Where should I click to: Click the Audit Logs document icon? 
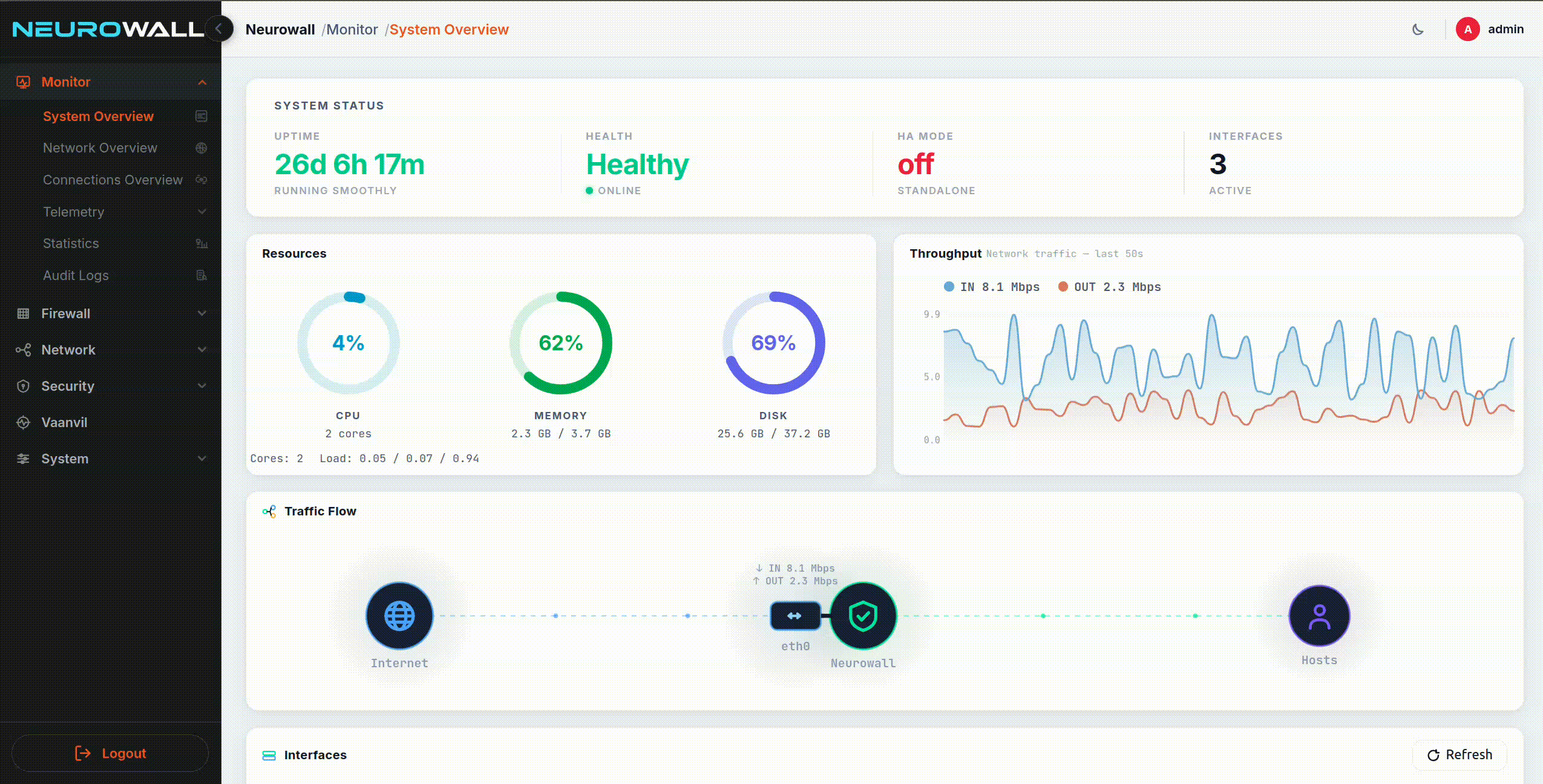point(201,275)
